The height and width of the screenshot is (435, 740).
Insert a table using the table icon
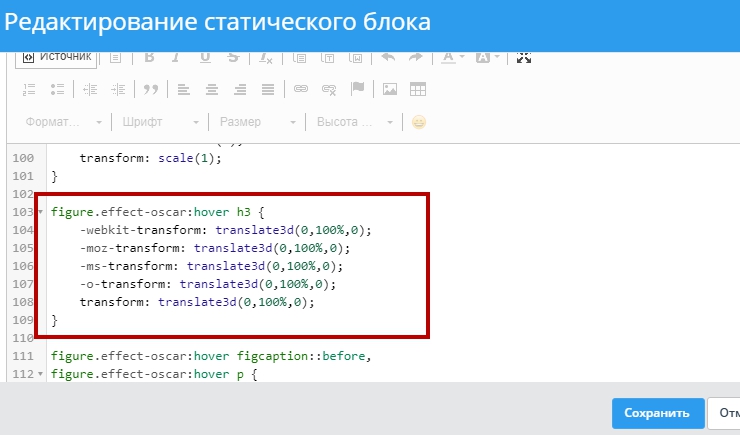click(x=418, y=89)
